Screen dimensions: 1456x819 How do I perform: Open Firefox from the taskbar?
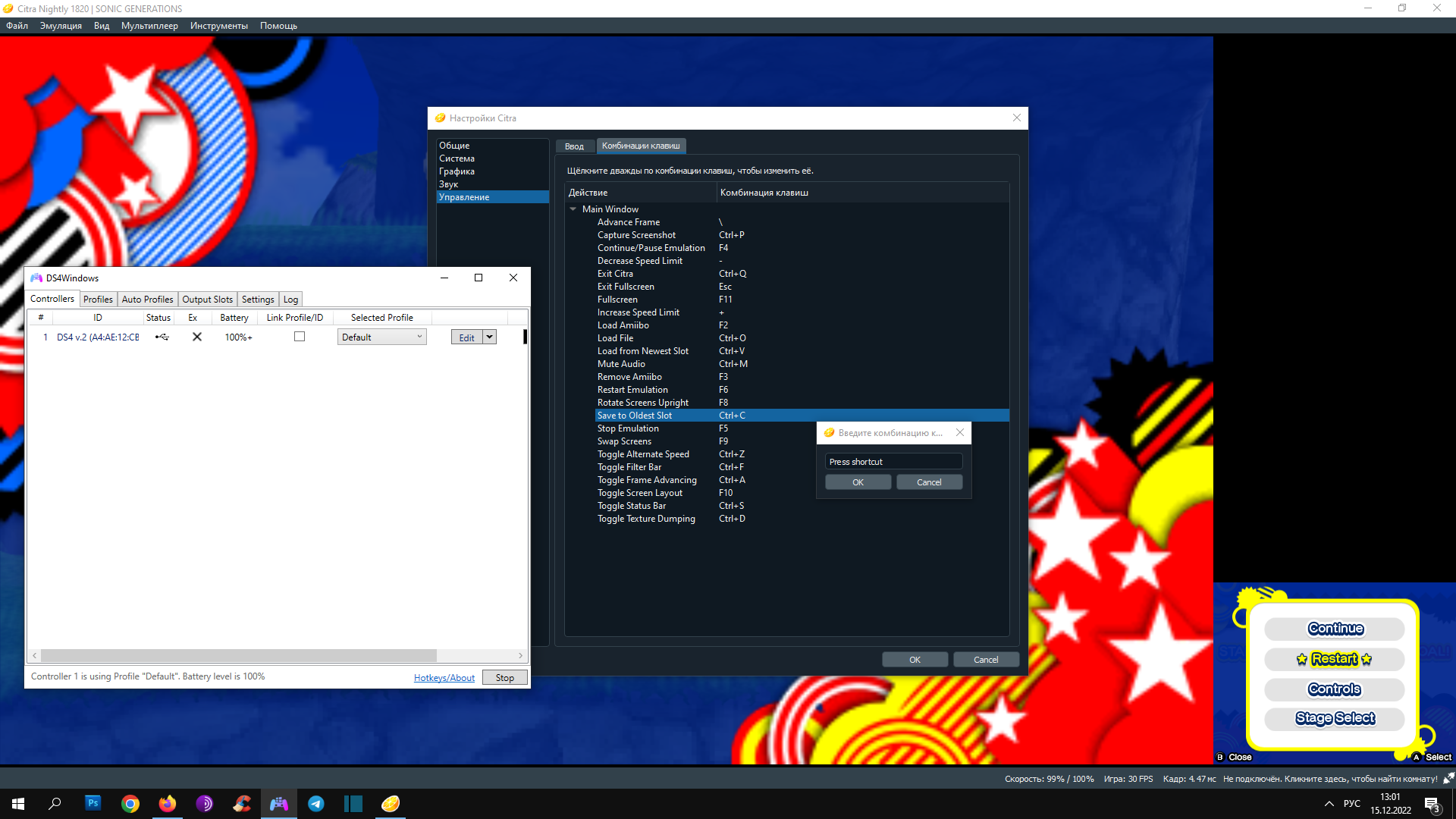click(x=168, y=804)
